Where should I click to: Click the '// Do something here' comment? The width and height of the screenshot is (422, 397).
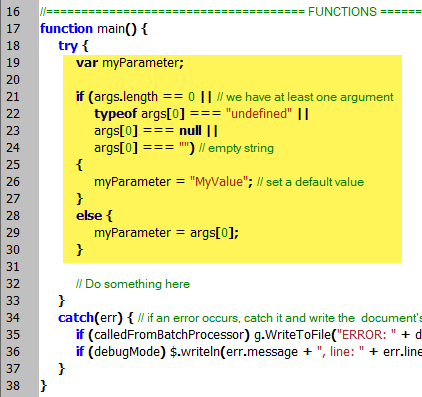(x=133, y=284)
